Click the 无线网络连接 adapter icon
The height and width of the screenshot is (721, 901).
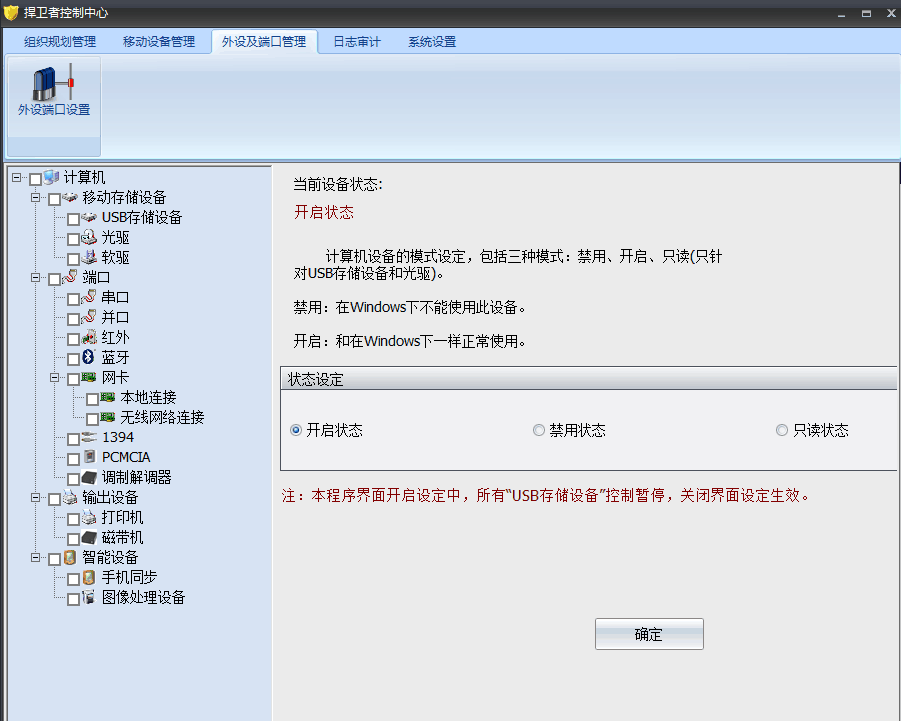pos(108,417)
